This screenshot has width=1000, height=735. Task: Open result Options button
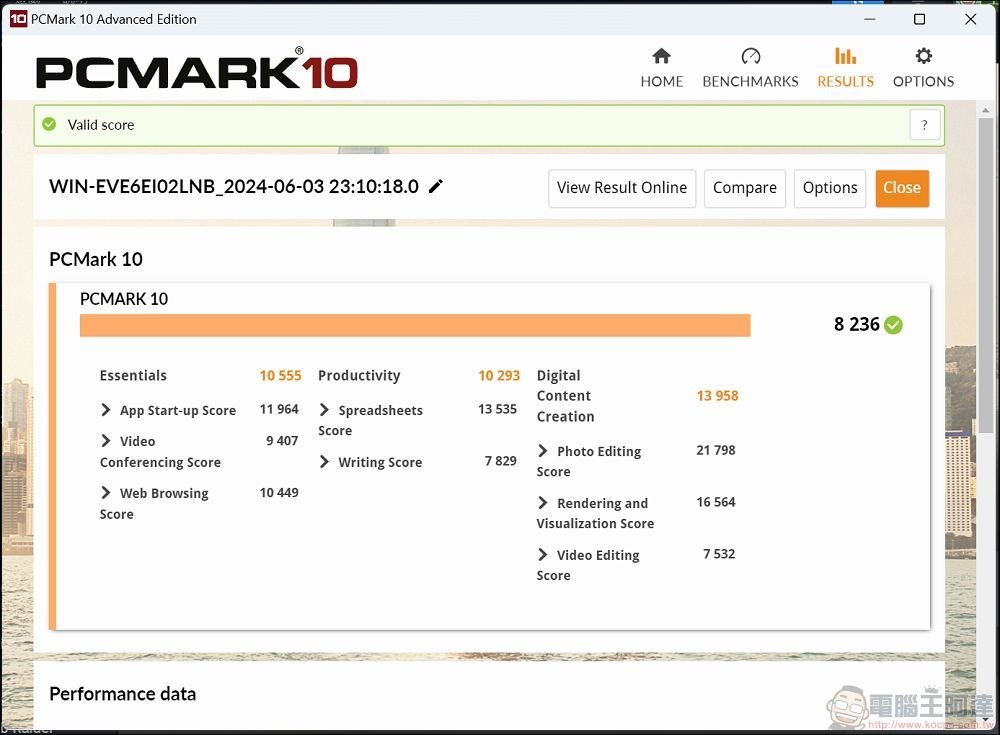pos(830,188)
